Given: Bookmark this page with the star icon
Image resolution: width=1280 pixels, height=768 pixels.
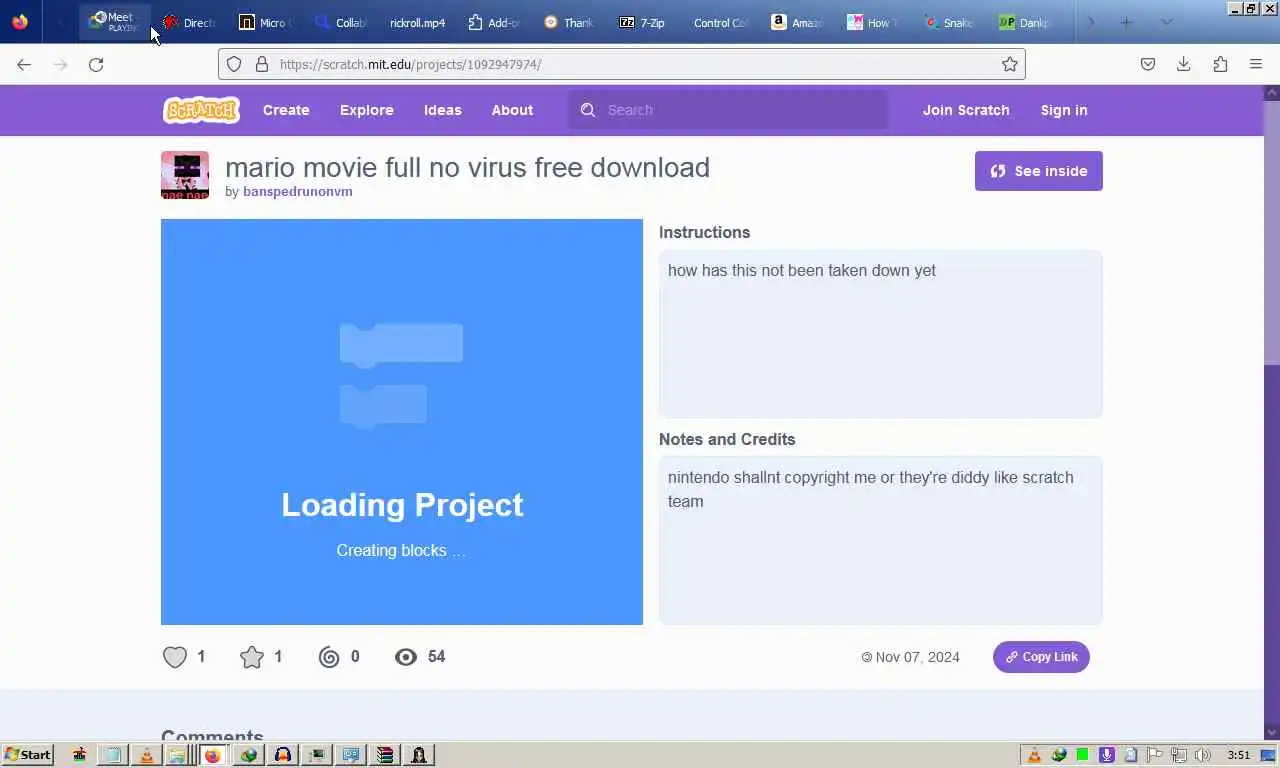Looking at the screenshot, I should point(1010,64).
